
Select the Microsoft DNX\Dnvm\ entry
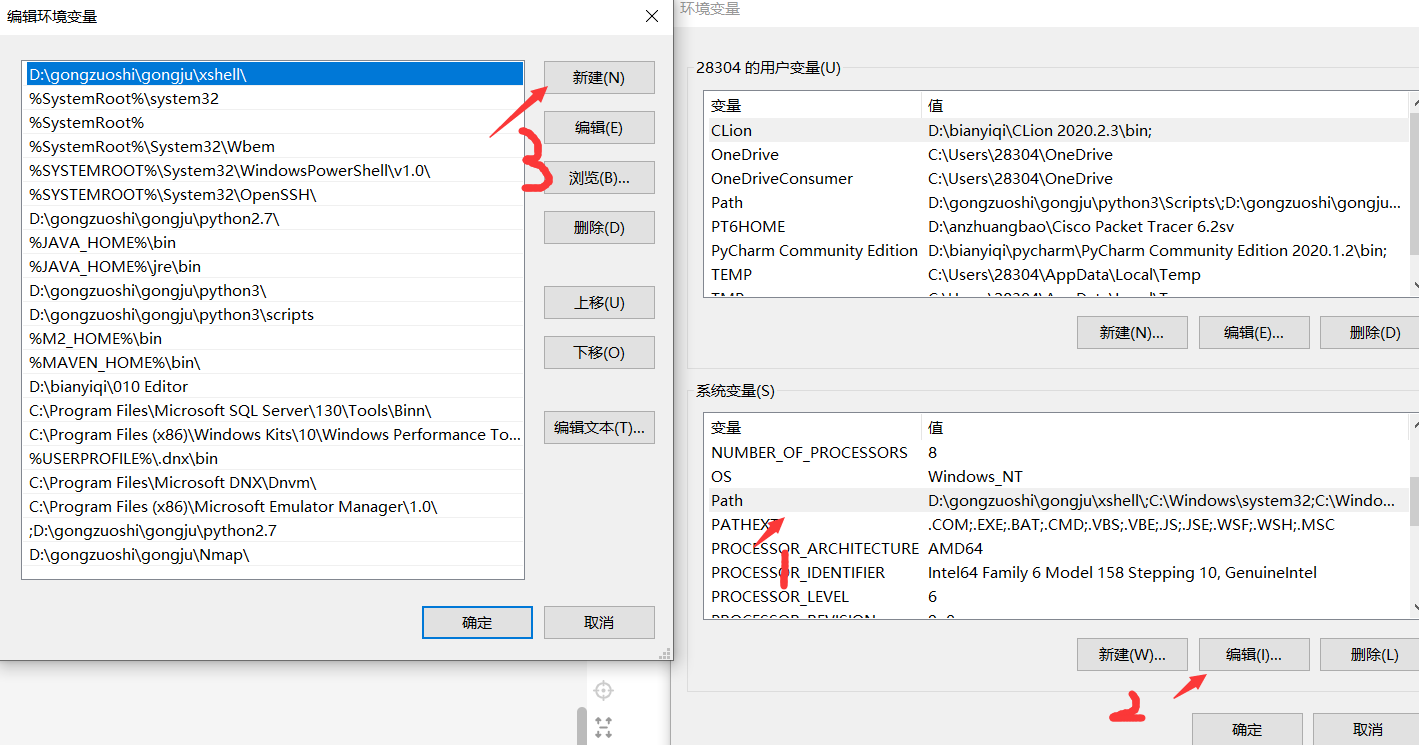pos(273,482)
